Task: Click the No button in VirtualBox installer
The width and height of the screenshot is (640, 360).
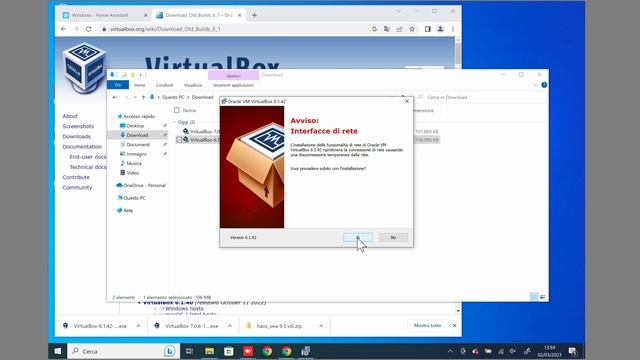Action: click(x=393, y=237)
